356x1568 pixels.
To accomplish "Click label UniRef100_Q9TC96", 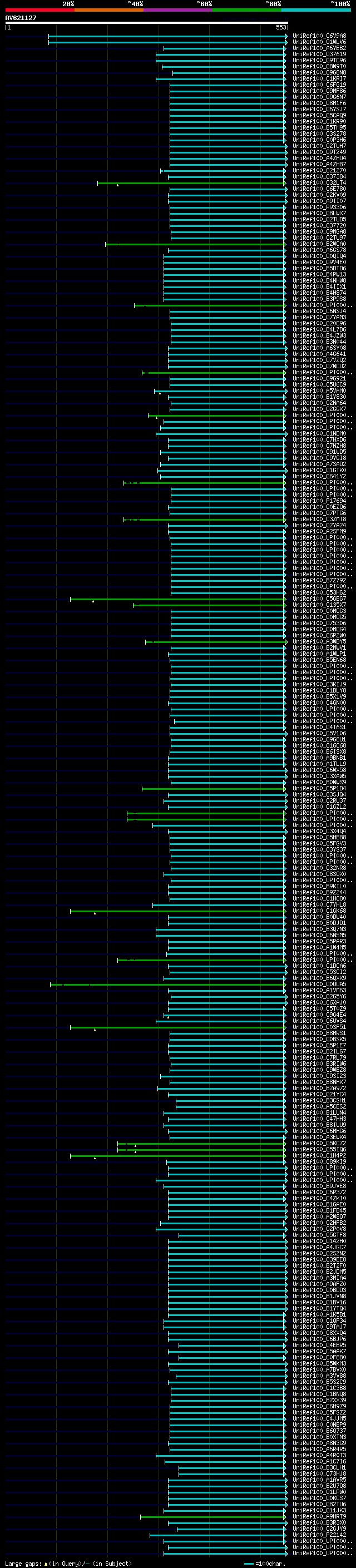I will click(x=319, y=60).
